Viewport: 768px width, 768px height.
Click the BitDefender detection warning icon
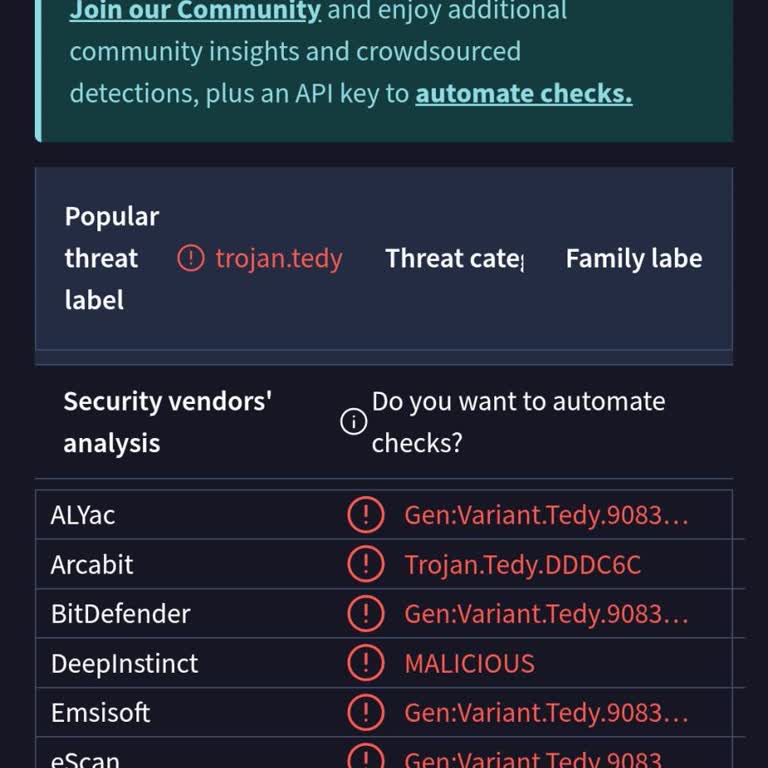point(366,614)
